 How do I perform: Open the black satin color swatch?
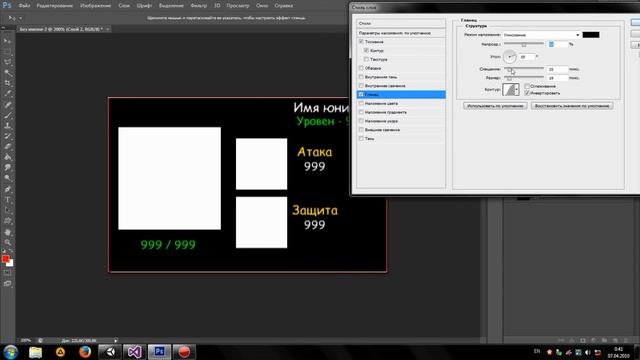[x=591, y=35]
